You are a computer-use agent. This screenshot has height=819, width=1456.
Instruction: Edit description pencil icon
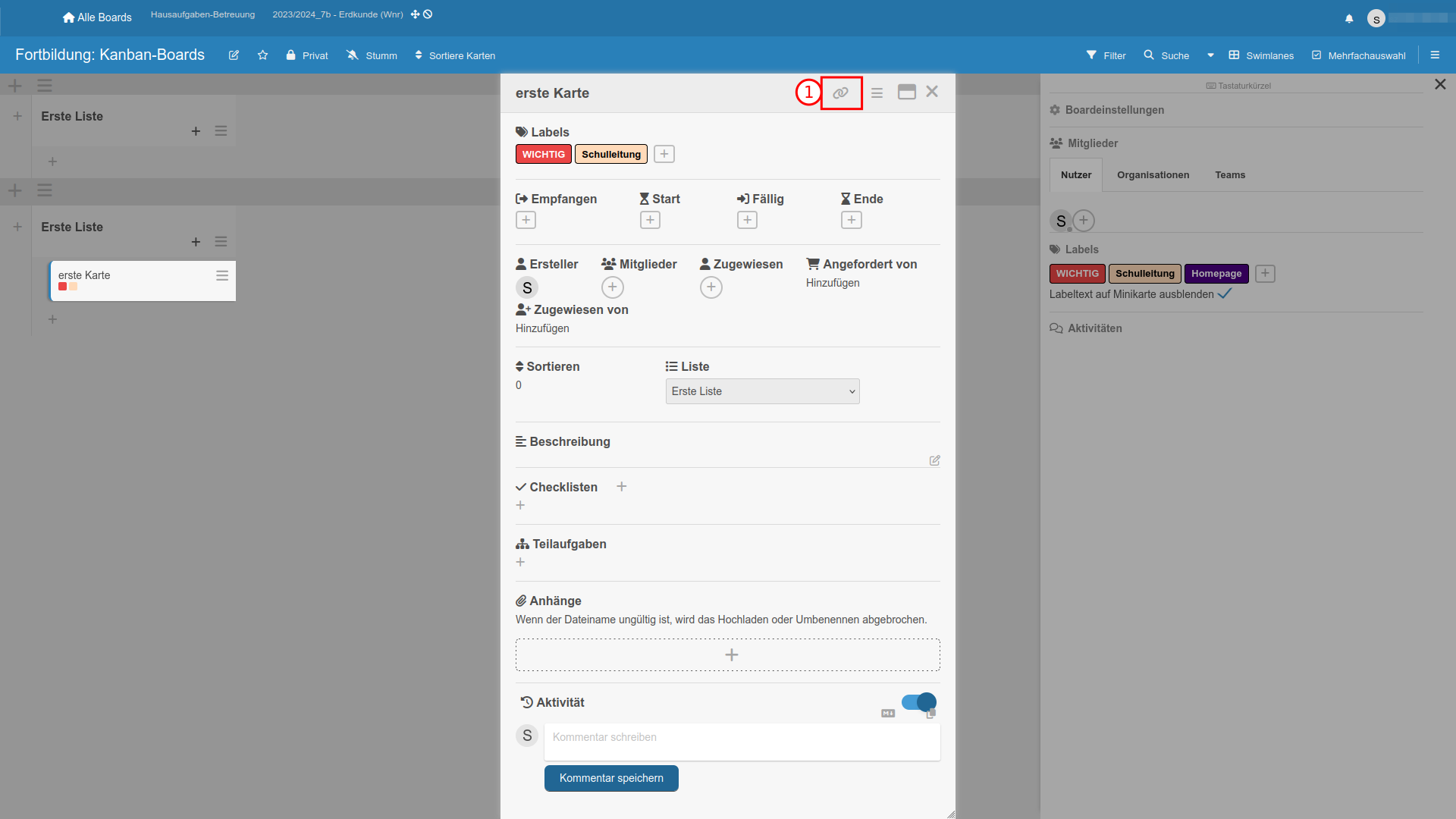934,460
